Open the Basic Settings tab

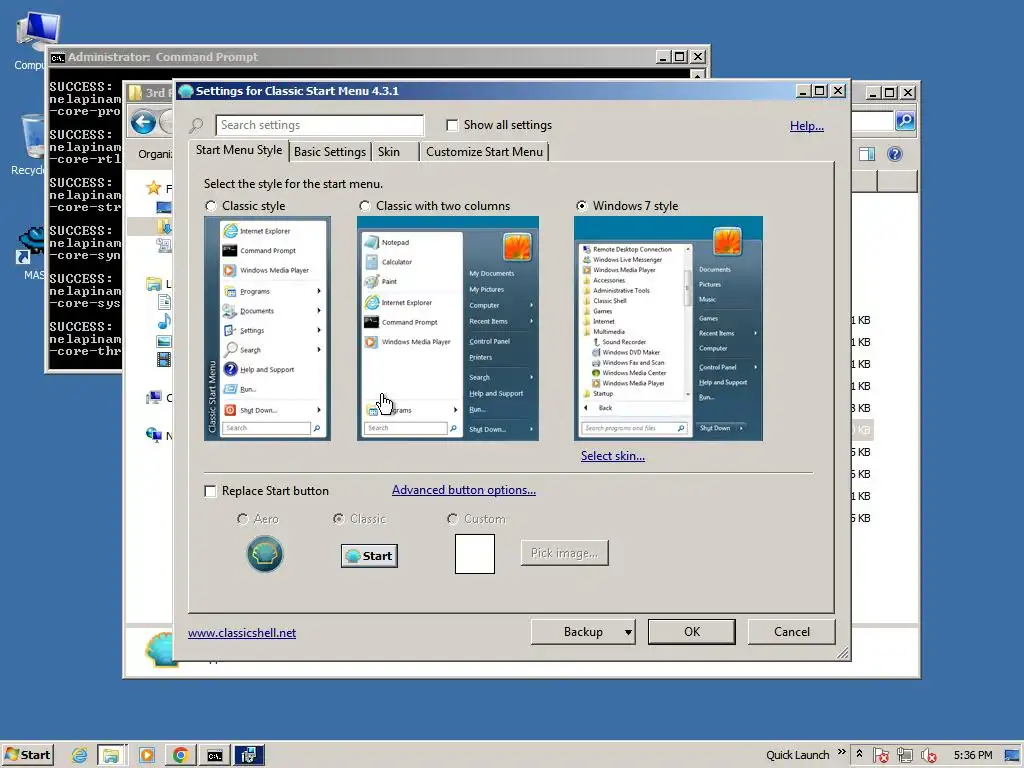[330, 152]
